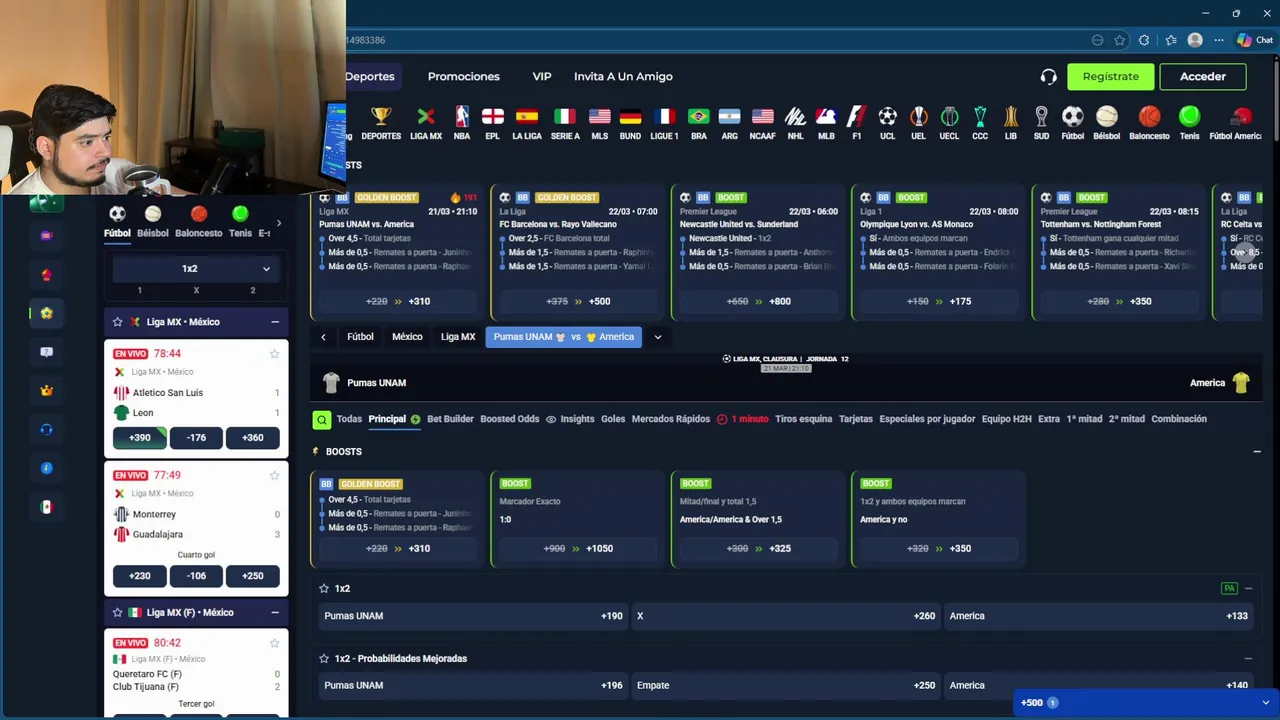
Task: Click the browser profile avatar icon
Action: coord(1194,40)
